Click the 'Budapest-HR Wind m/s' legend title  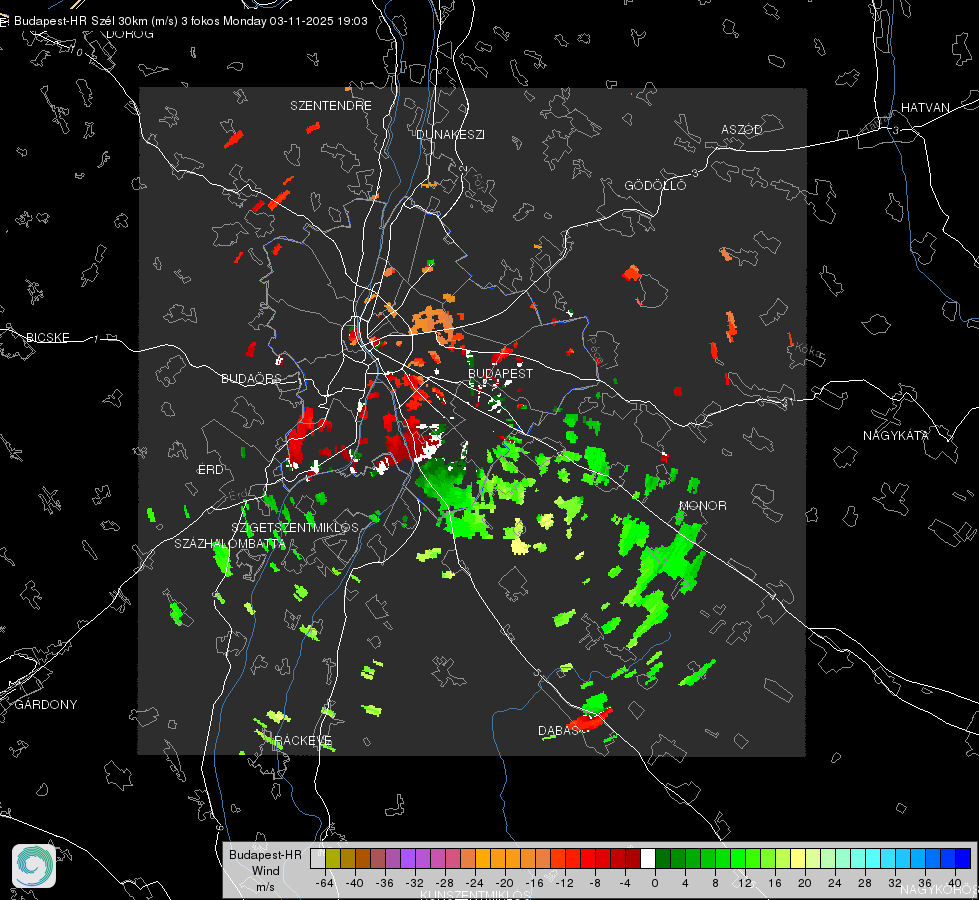pos(265,871)
